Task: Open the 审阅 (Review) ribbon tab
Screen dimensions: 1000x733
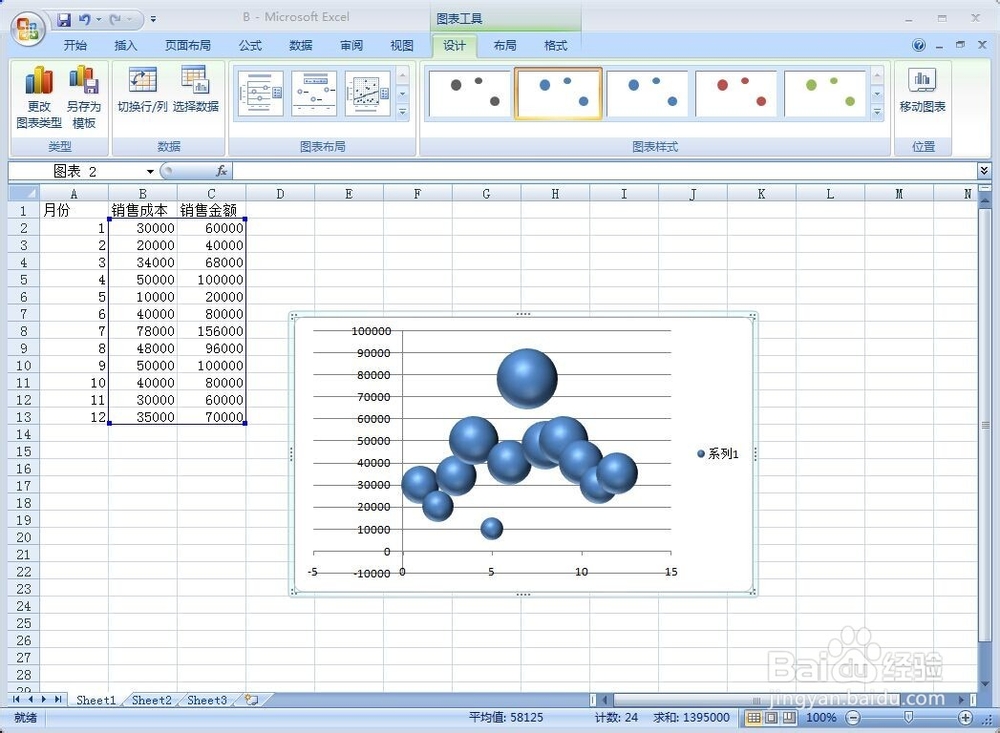Action: pos(351,45)
